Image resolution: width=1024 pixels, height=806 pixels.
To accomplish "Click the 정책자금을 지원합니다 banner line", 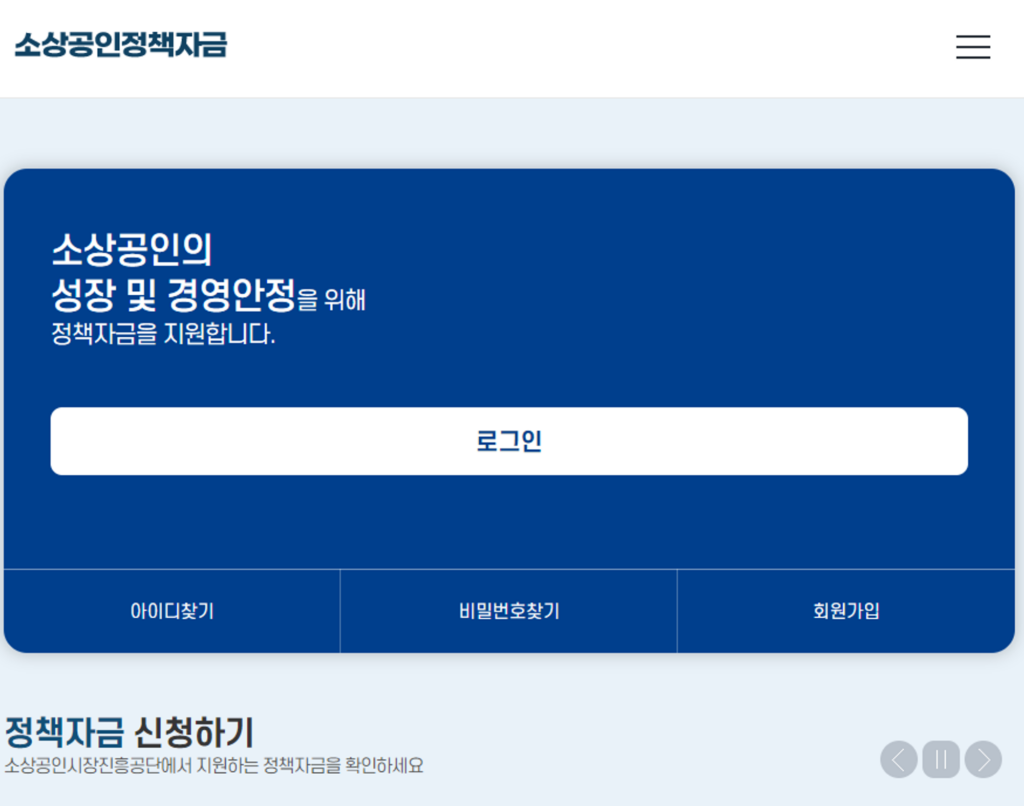I will (162, 334).
